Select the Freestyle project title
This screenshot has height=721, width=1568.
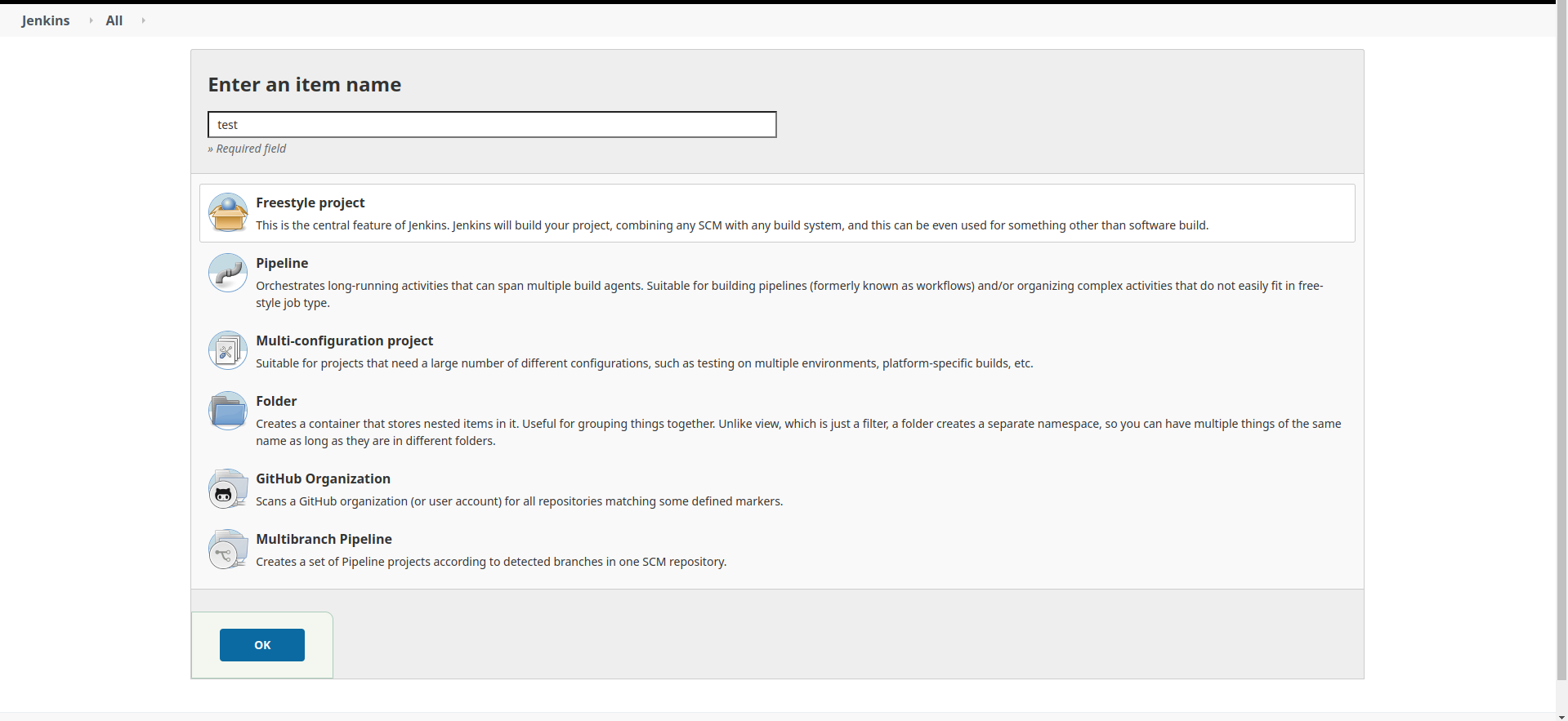(310, 203)
